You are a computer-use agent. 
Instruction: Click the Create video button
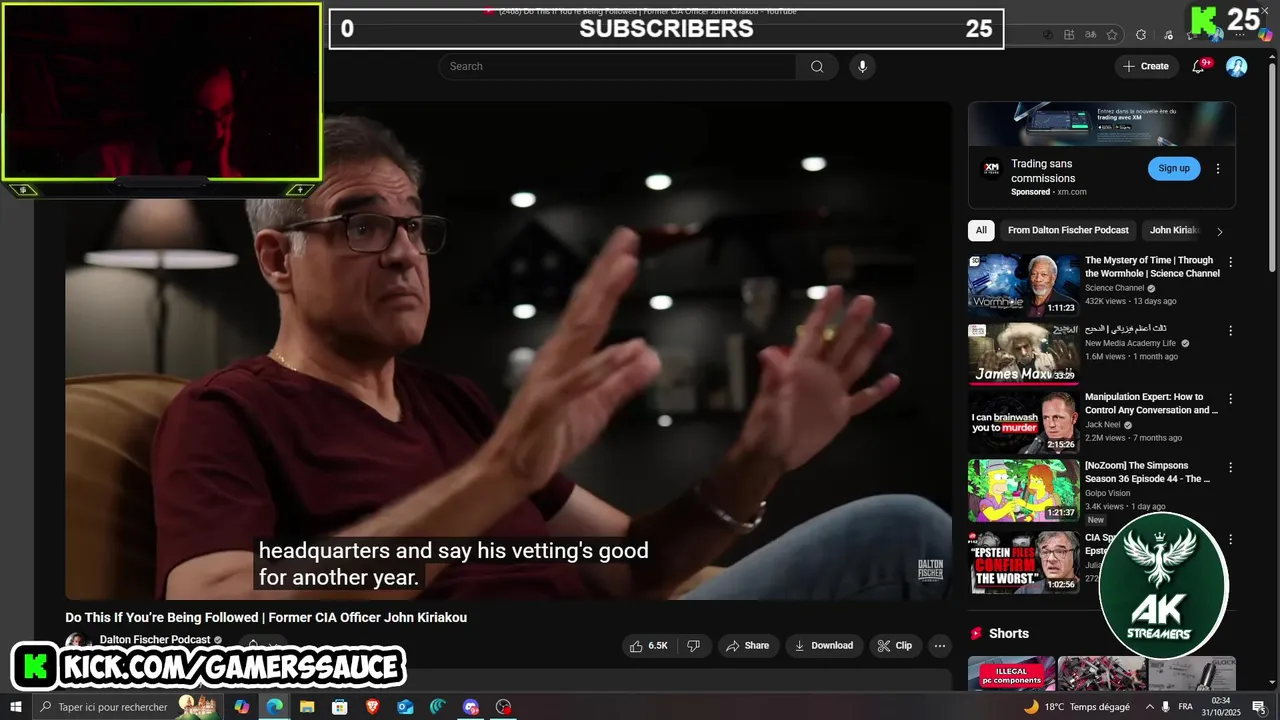pyautogui.click(x=1146, y=66)
